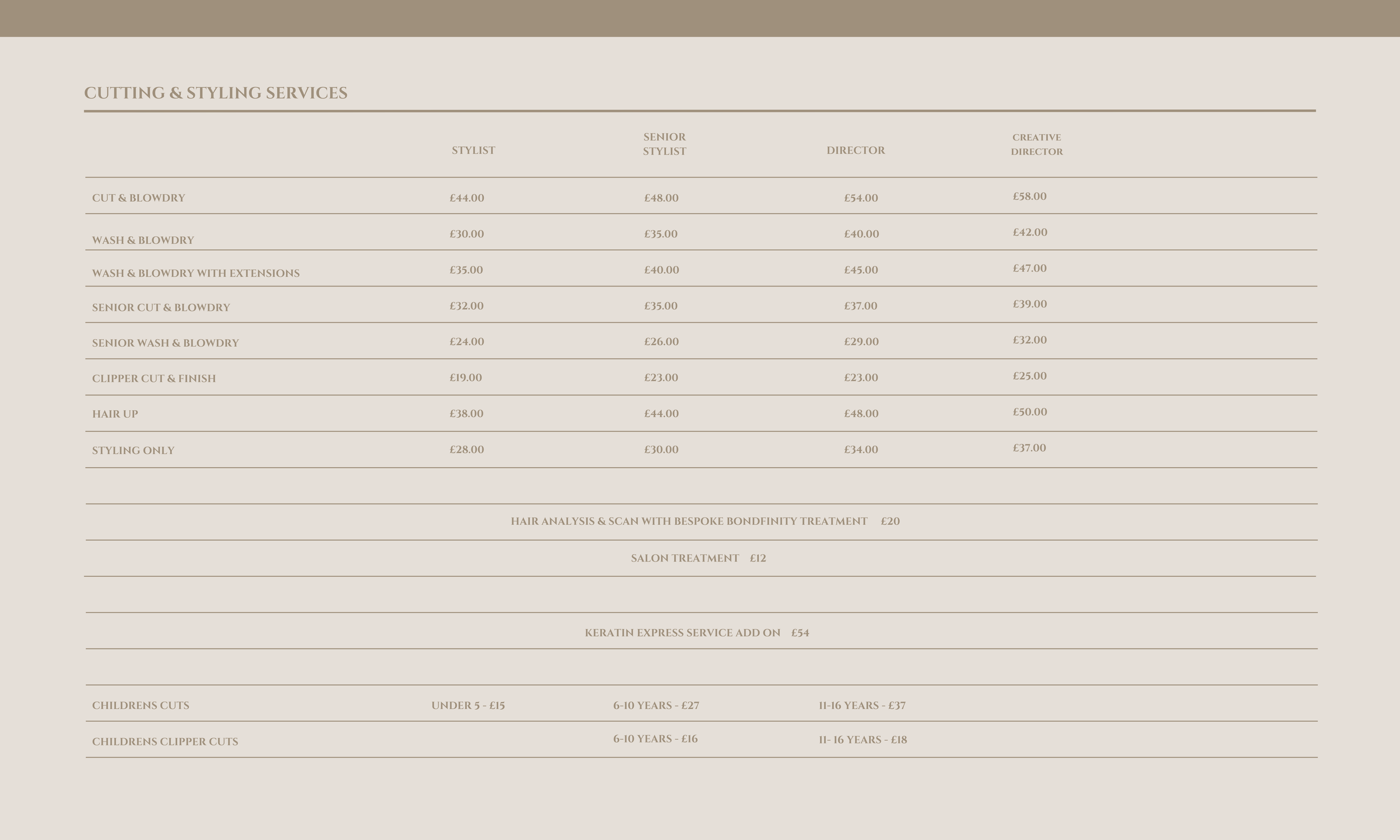The image size is (1400, 840).
Task: Click the £58.00 Creative Director price
Action: 1029,197
